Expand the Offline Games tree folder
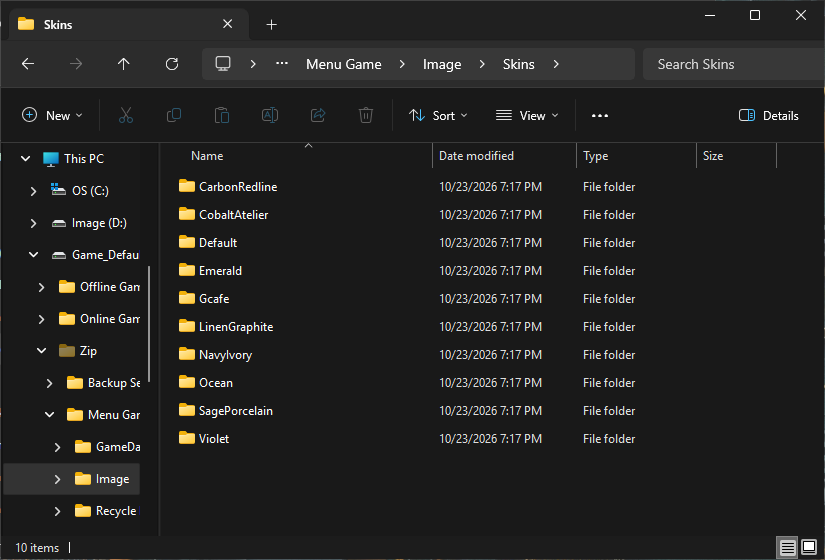The image size is (825, 560). tap(42, 287)
